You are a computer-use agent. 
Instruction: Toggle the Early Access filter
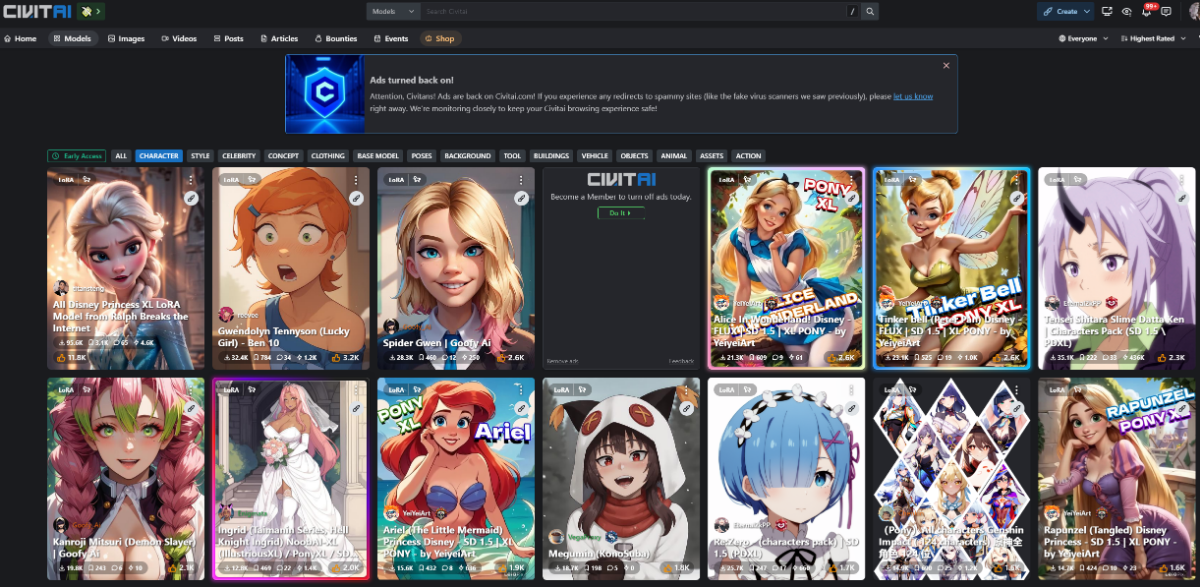point(77,156)
